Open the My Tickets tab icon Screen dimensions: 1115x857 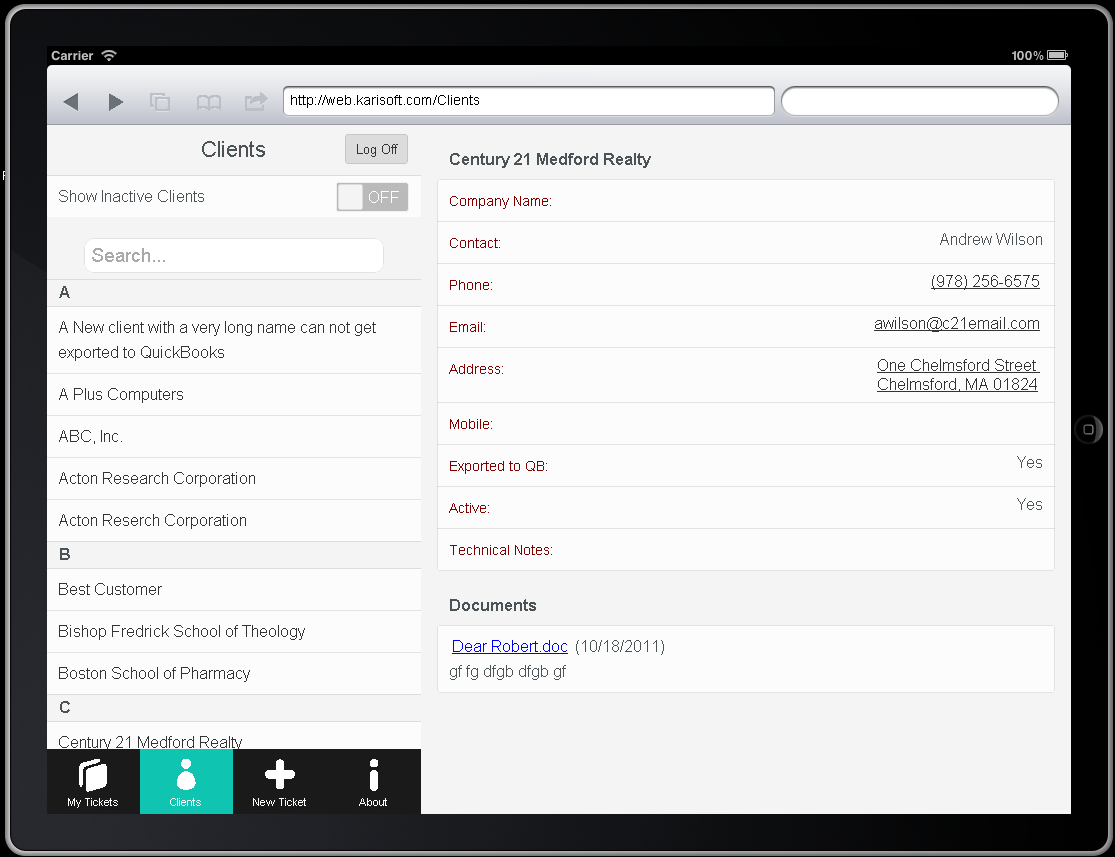point(92,781)
